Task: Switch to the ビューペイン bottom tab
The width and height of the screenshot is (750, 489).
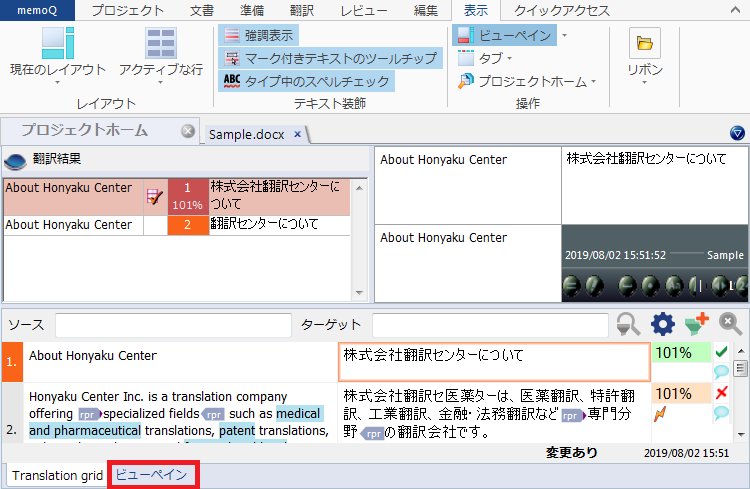Action: tap(149, 475)
